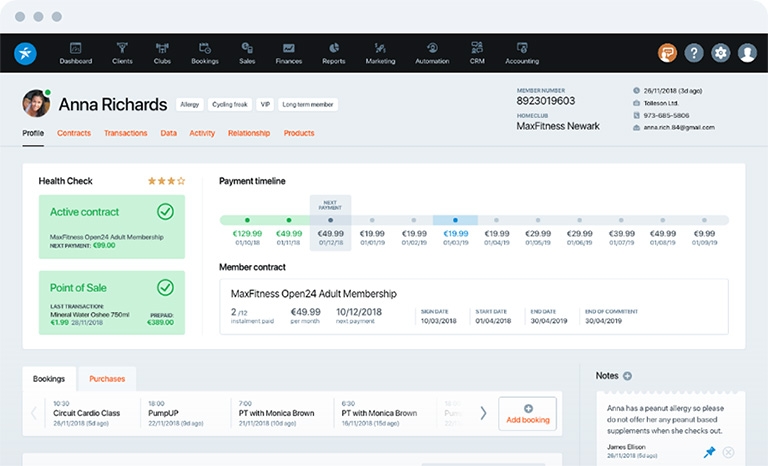The height and width of the screenshot is (466, 768).
Task: Add a new note with the plus icon
Action: (627, 376)
